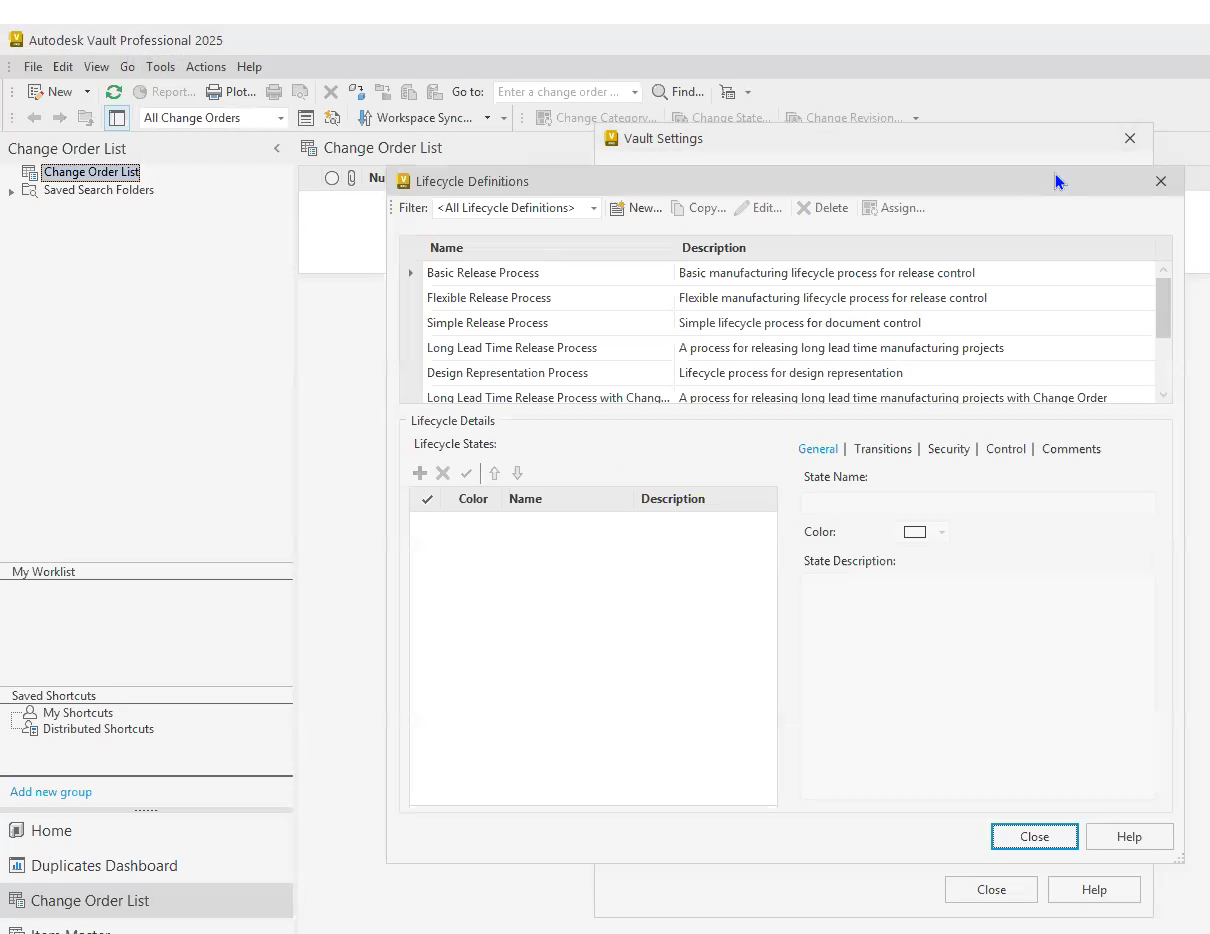
Task: Open the All Lifecycle Definitions filter dropdown
Action: point(516,208)
